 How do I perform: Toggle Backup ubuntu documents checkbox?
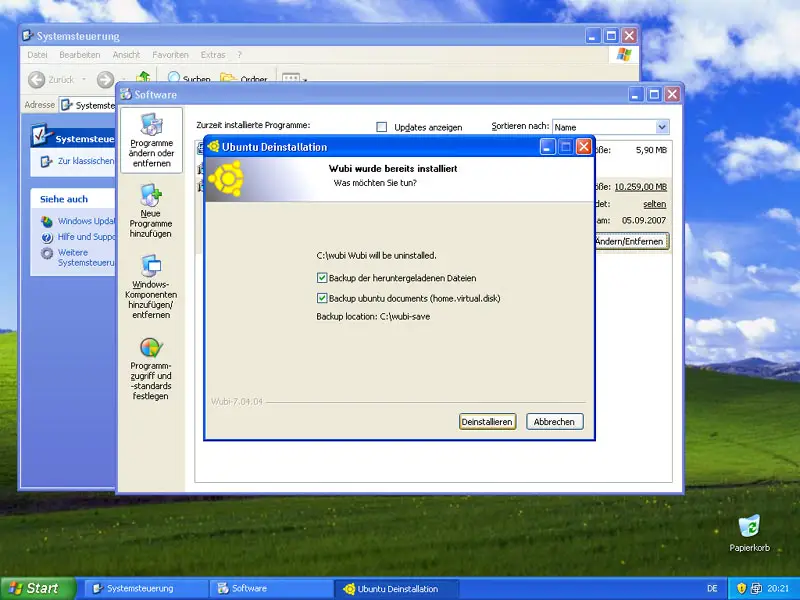tap(322, 298)
